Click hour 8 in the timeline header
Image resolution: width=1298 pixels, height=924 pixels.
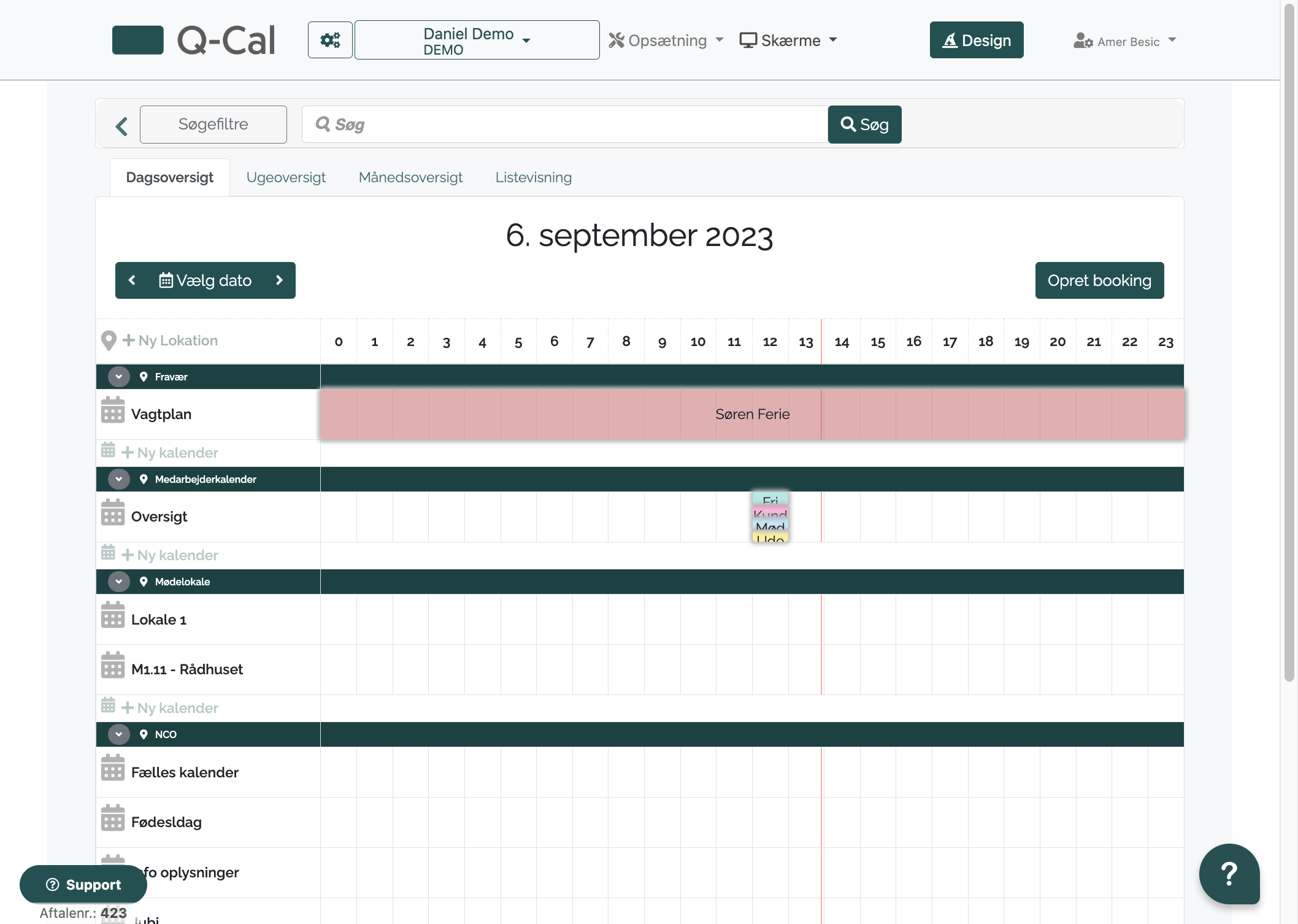click(x=626, y=342)
